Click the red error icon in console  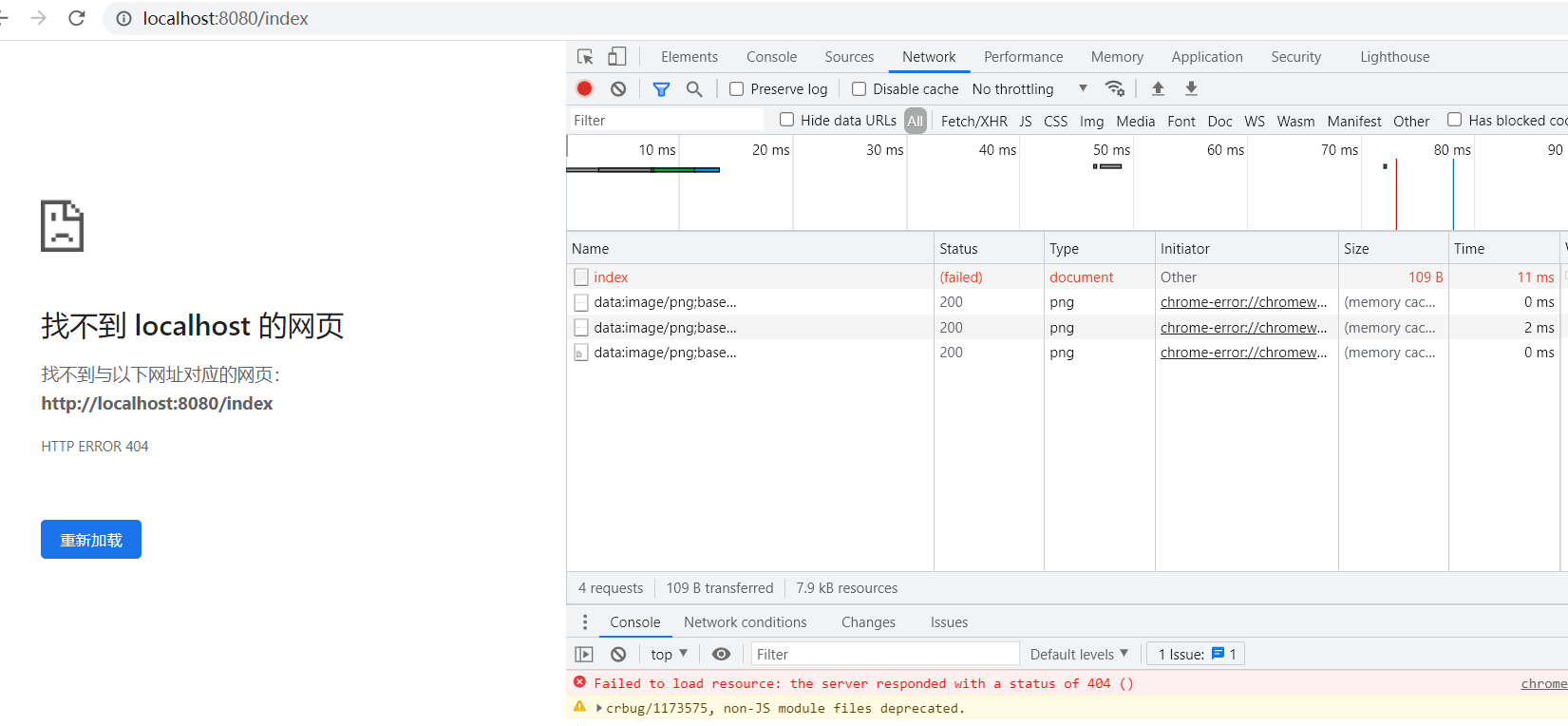(579, 682)
